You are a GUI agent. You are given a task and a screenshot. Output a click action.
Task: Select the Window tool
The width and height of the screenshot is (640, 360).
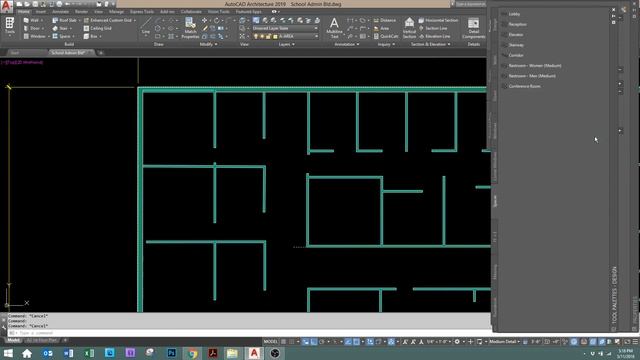coord(35,36)
